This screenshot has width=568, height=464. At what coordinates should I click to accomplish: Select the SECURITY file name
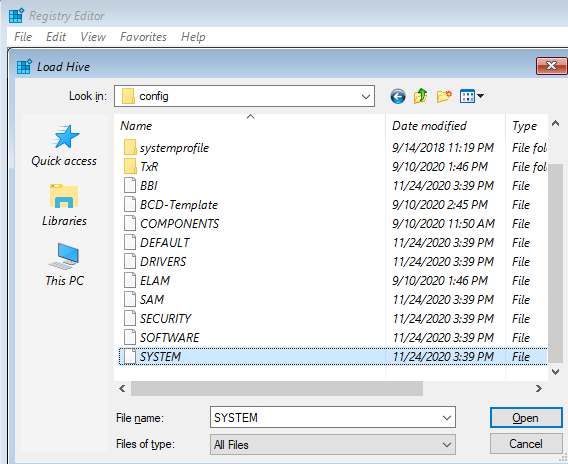[166, 318]
